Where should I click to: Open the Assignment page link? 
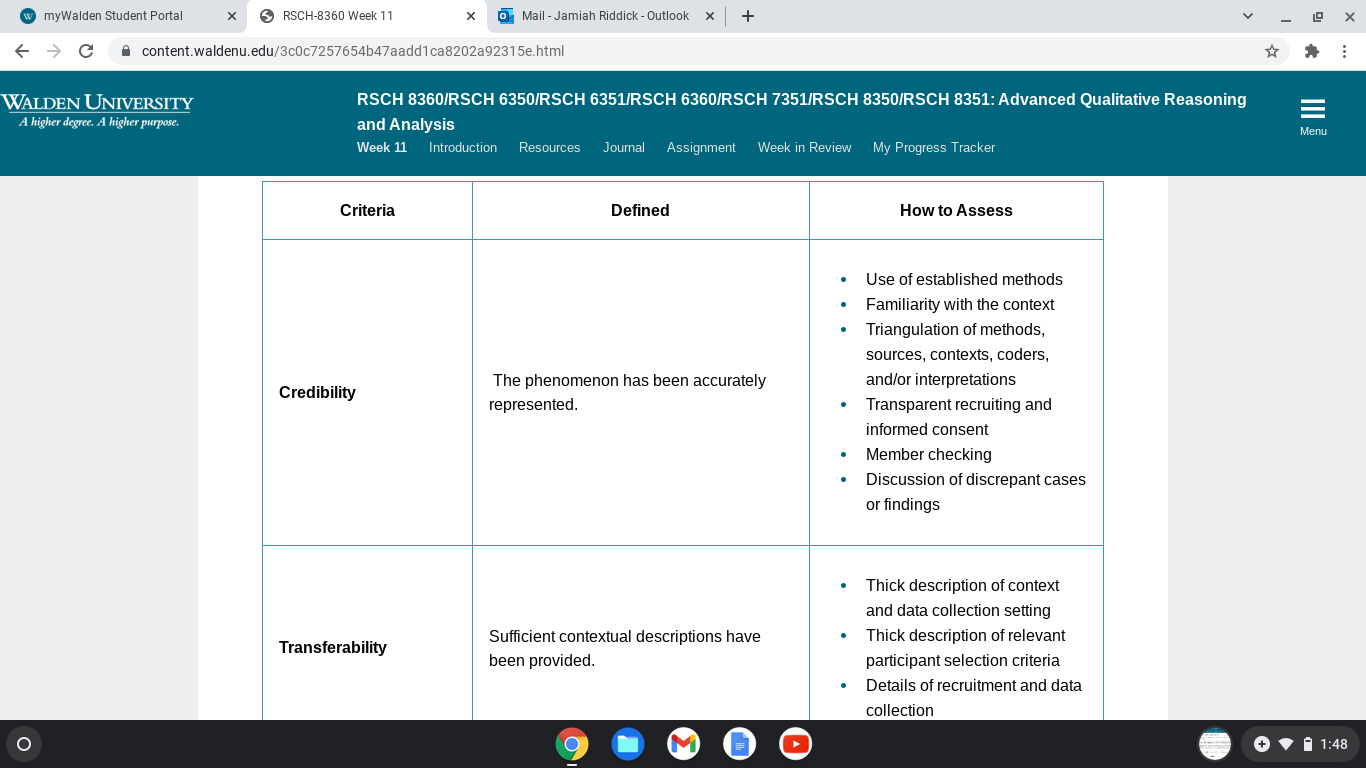pyautogui.click(x=701, y=147)
